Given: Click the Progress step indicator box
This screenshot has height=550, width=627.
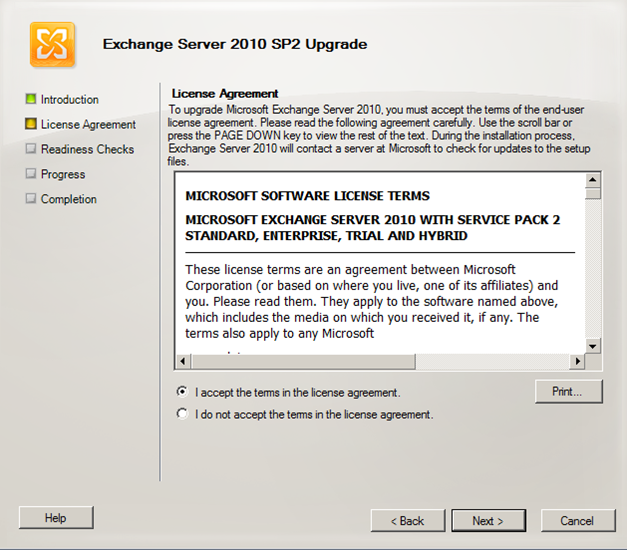Looking at the screenshot, I should 31,174.
